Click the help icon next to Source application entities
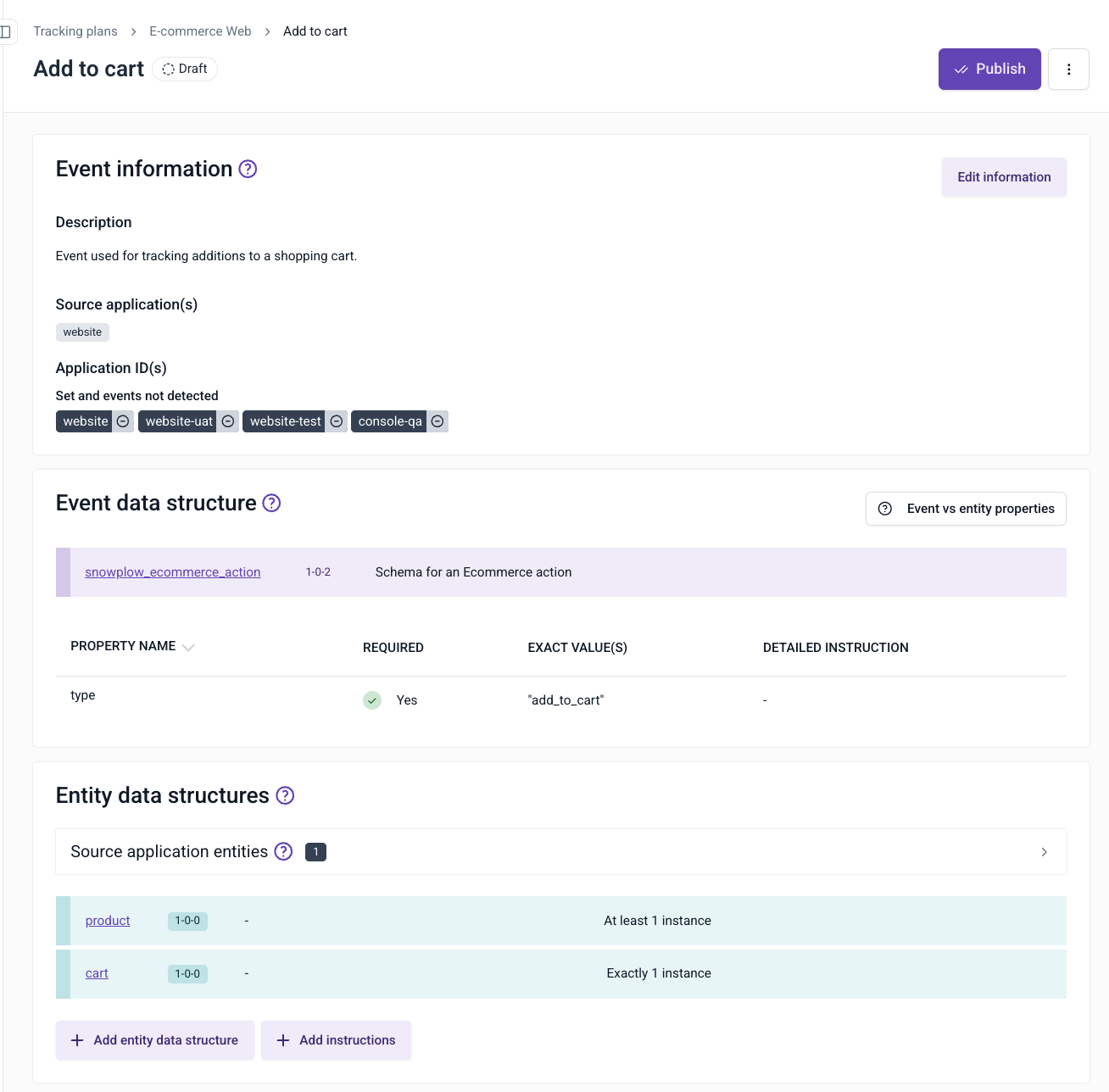This screenshot has height=1092, width=1109. click(283, 851)
